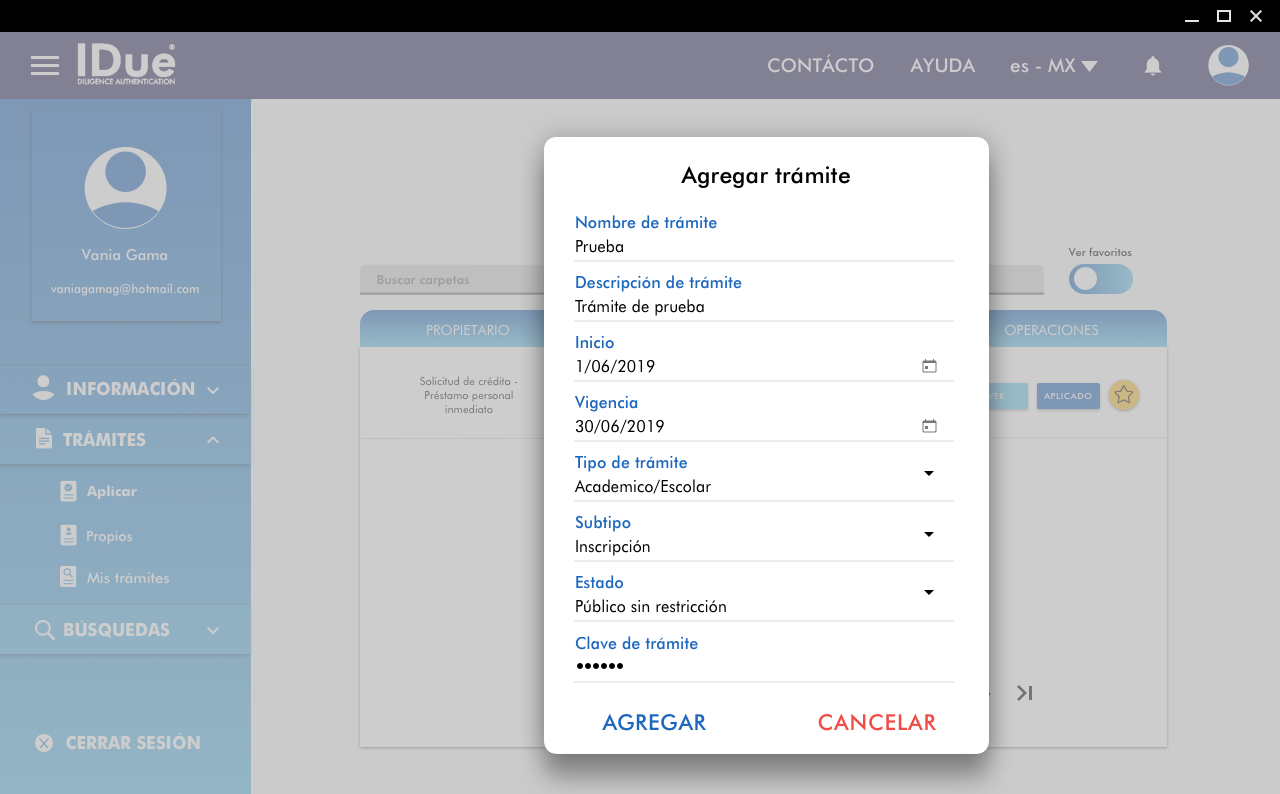
Task: Open the Estado dropdown
Action: 929,593
